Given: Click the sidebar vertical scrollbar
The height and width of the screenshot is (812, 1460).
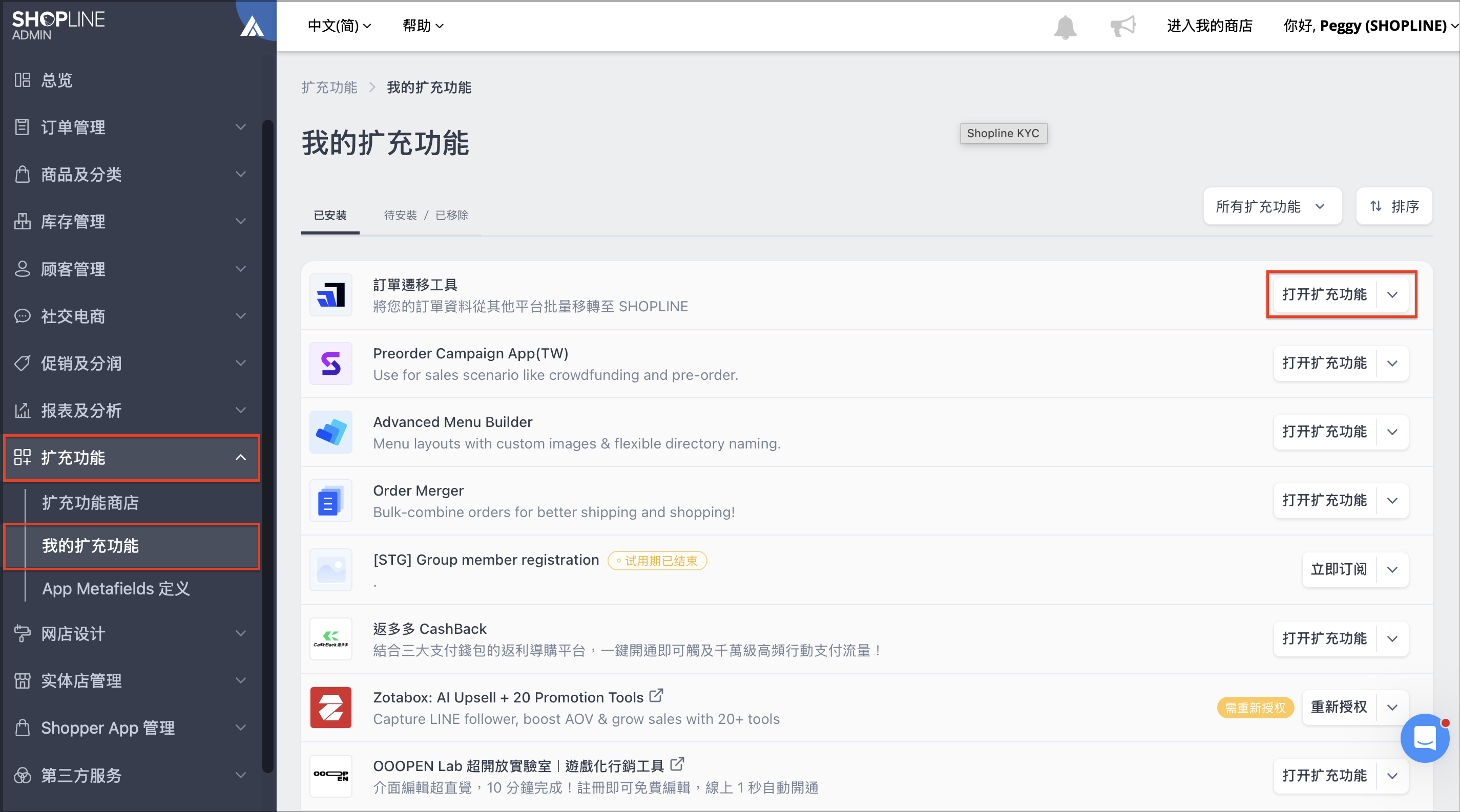Looking at the screenshot, I should point(267,445).
